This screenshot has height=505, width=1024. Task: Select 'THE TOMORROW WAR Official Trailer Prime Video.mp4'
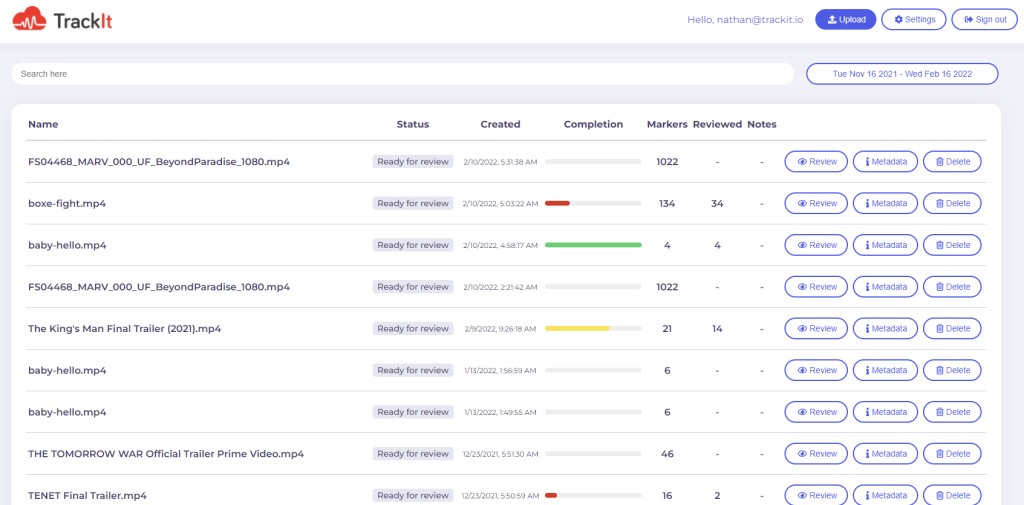166,453
